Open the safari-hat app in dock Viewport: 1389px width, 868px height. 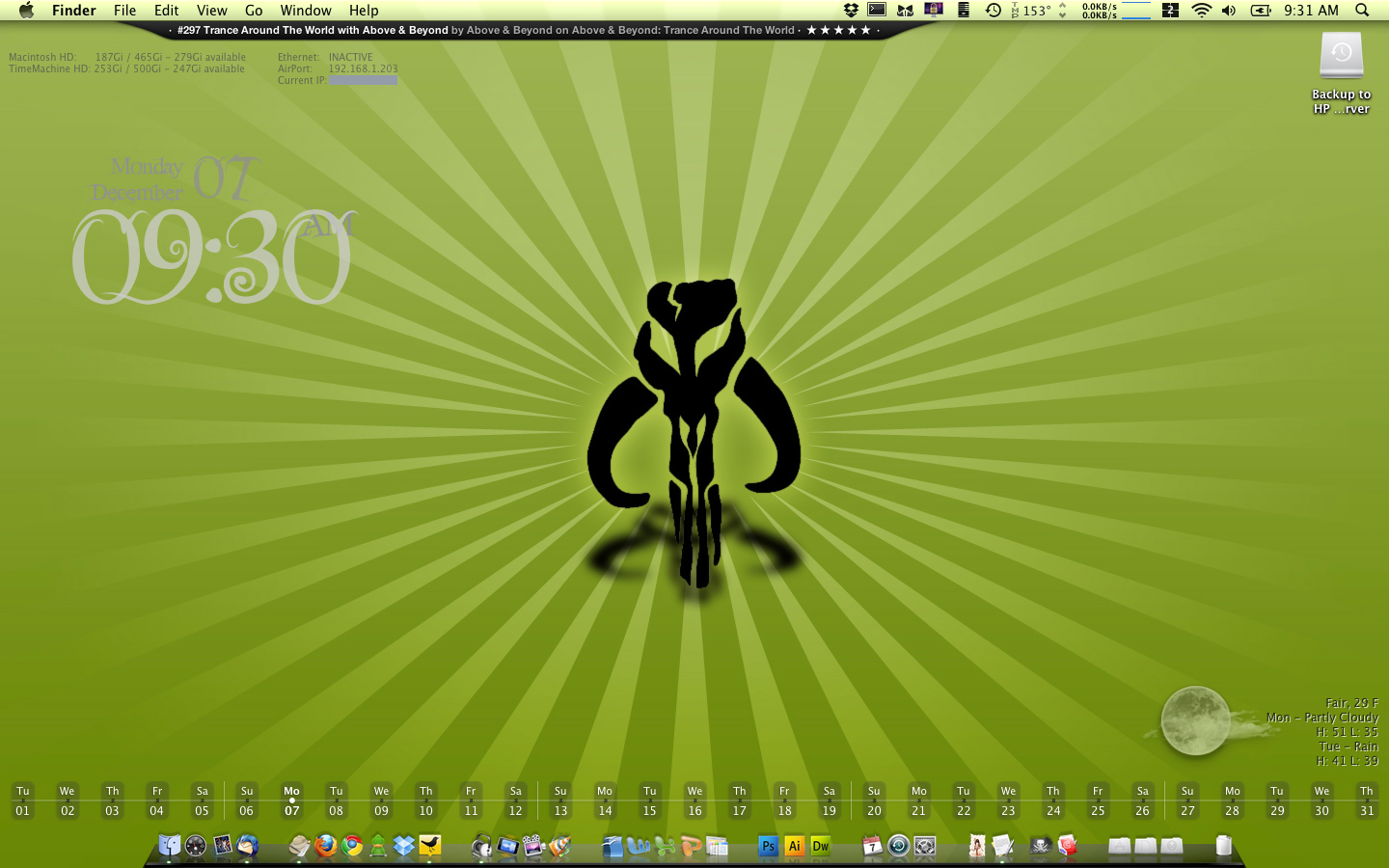coord(300,846)
